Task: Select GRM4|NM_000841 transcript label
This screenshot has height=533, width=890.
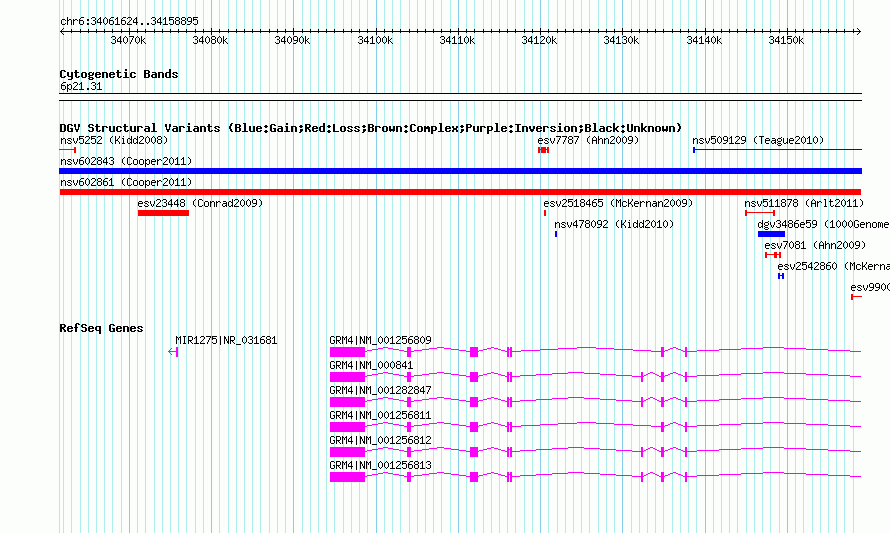Action: [371, 366]
